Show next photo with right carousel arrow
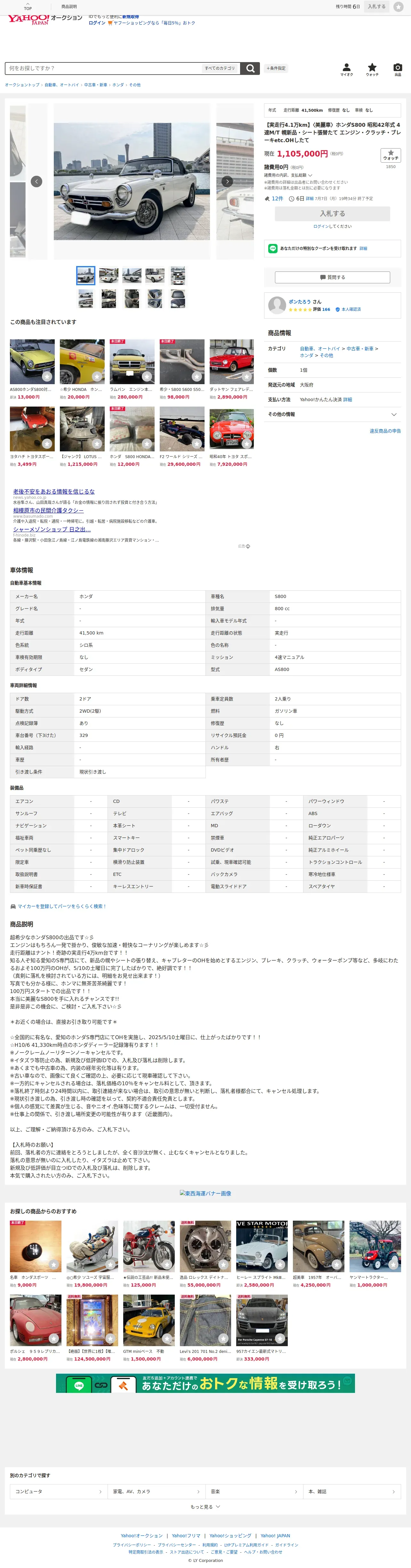Image resolution: width=411 pixels, height=1568 pixels. click(x=227, y=182)
